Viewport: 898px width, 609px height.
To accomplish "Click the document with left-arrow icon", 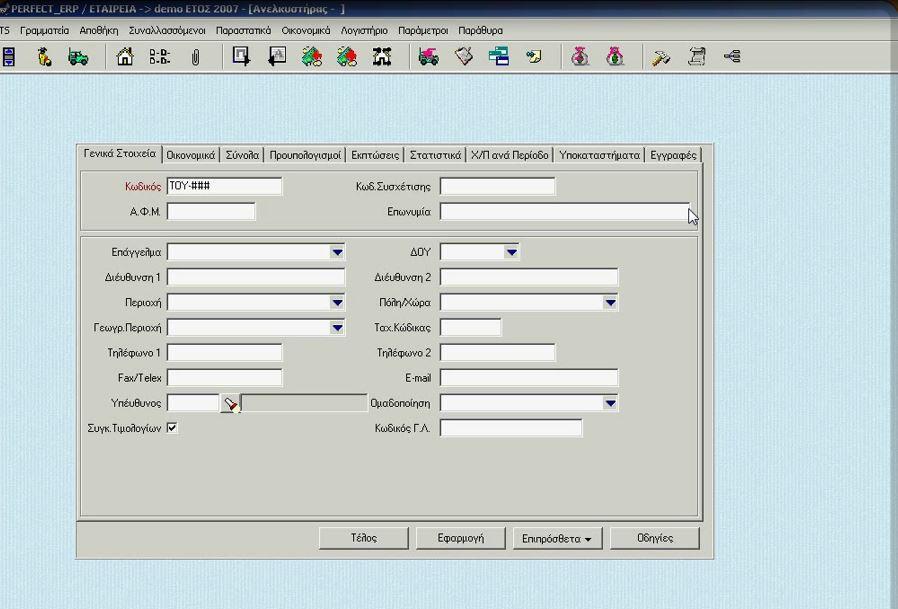I will (277, 57).
